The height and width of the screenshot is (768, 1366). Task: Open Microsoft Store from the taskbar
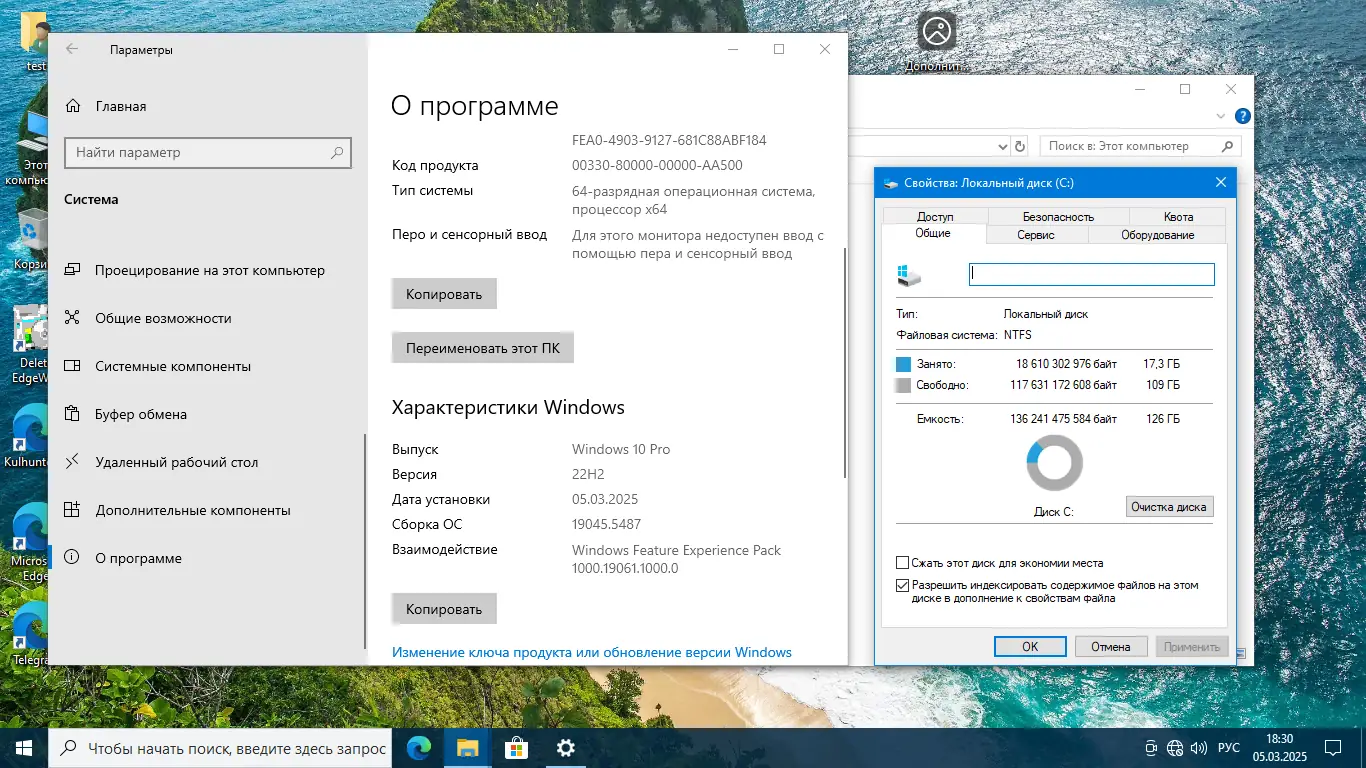516,748
